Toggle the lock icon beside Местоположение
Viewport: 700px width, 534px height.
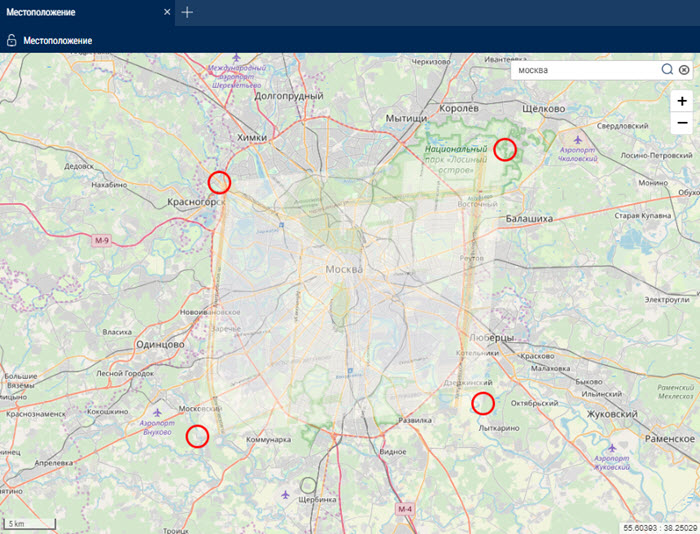12,40
